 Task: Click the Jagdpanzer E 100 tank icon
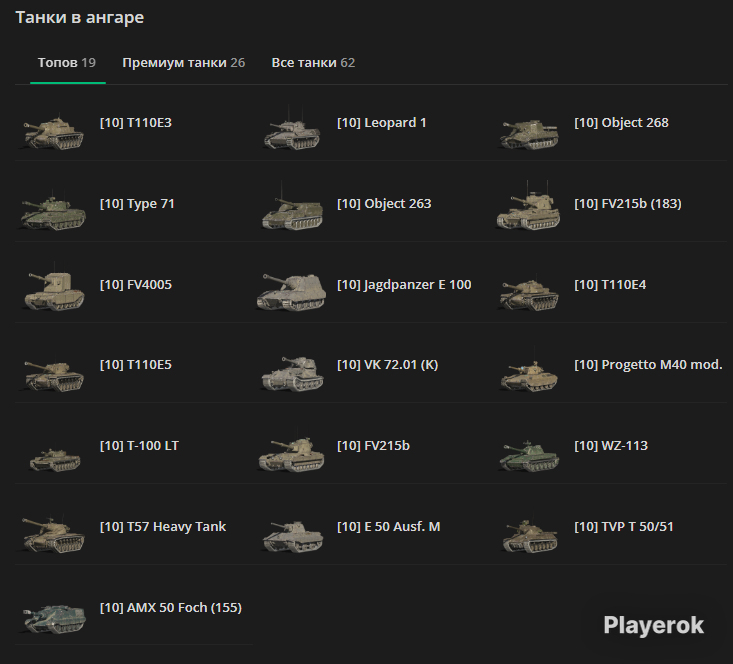tap(291, 292)
